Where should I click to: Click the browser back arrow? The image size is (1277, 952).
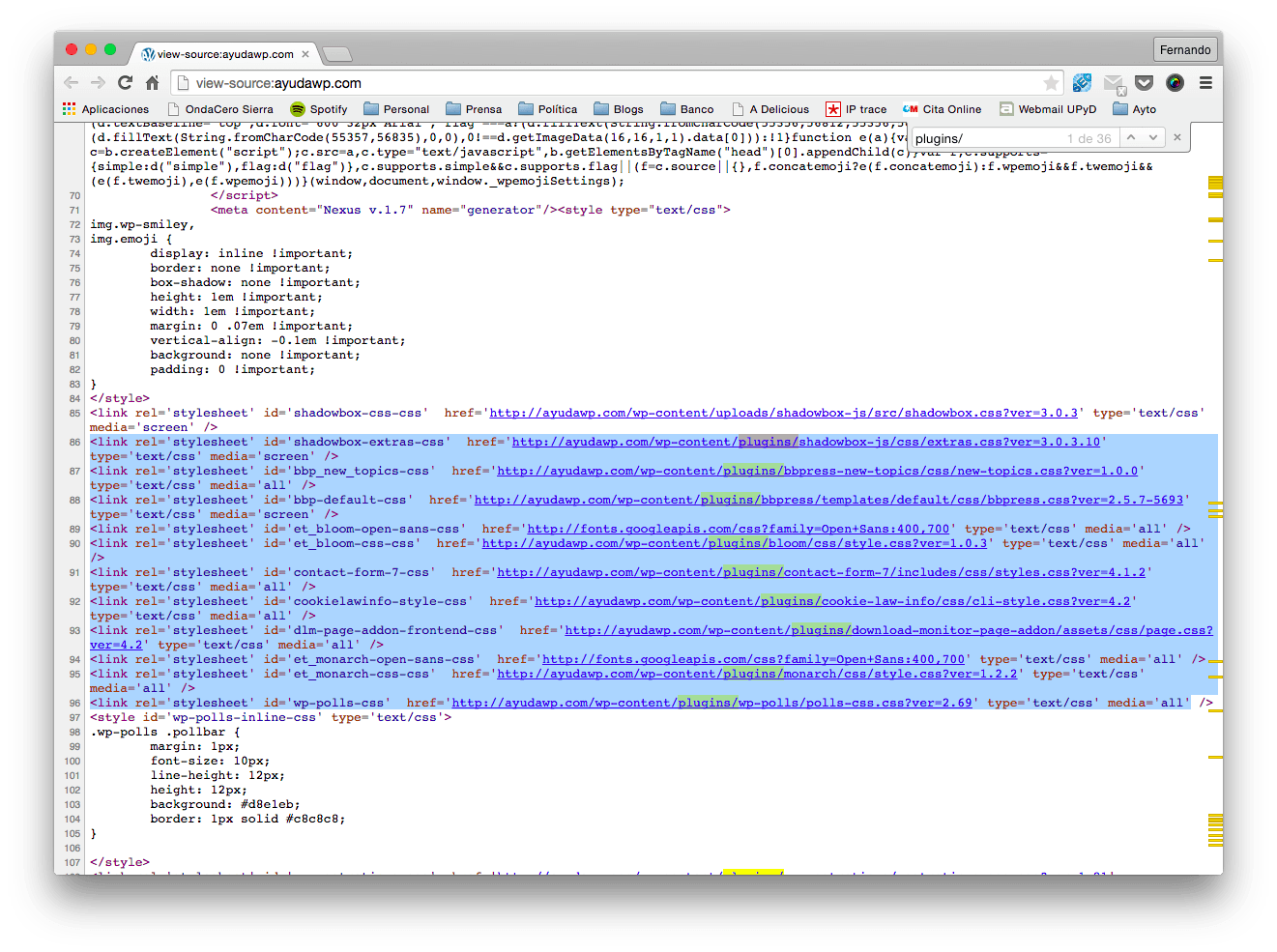coord(71,83)
